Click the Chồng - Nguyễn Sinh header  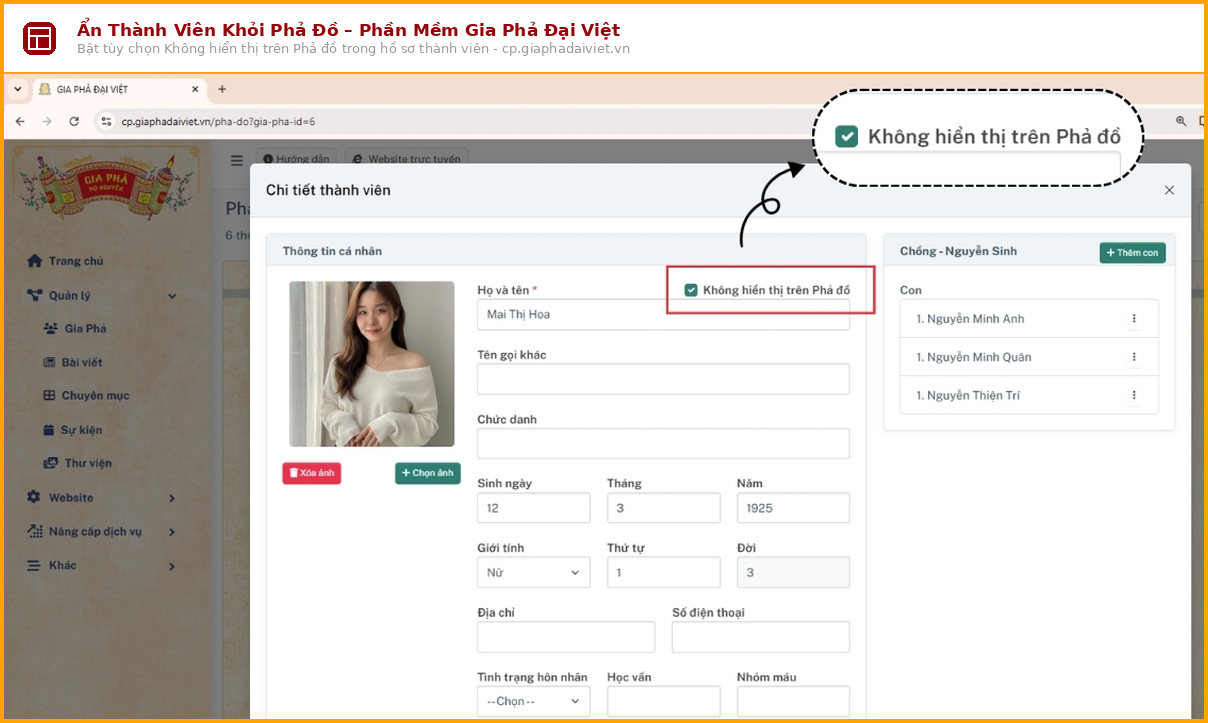[x=958, y=251]
